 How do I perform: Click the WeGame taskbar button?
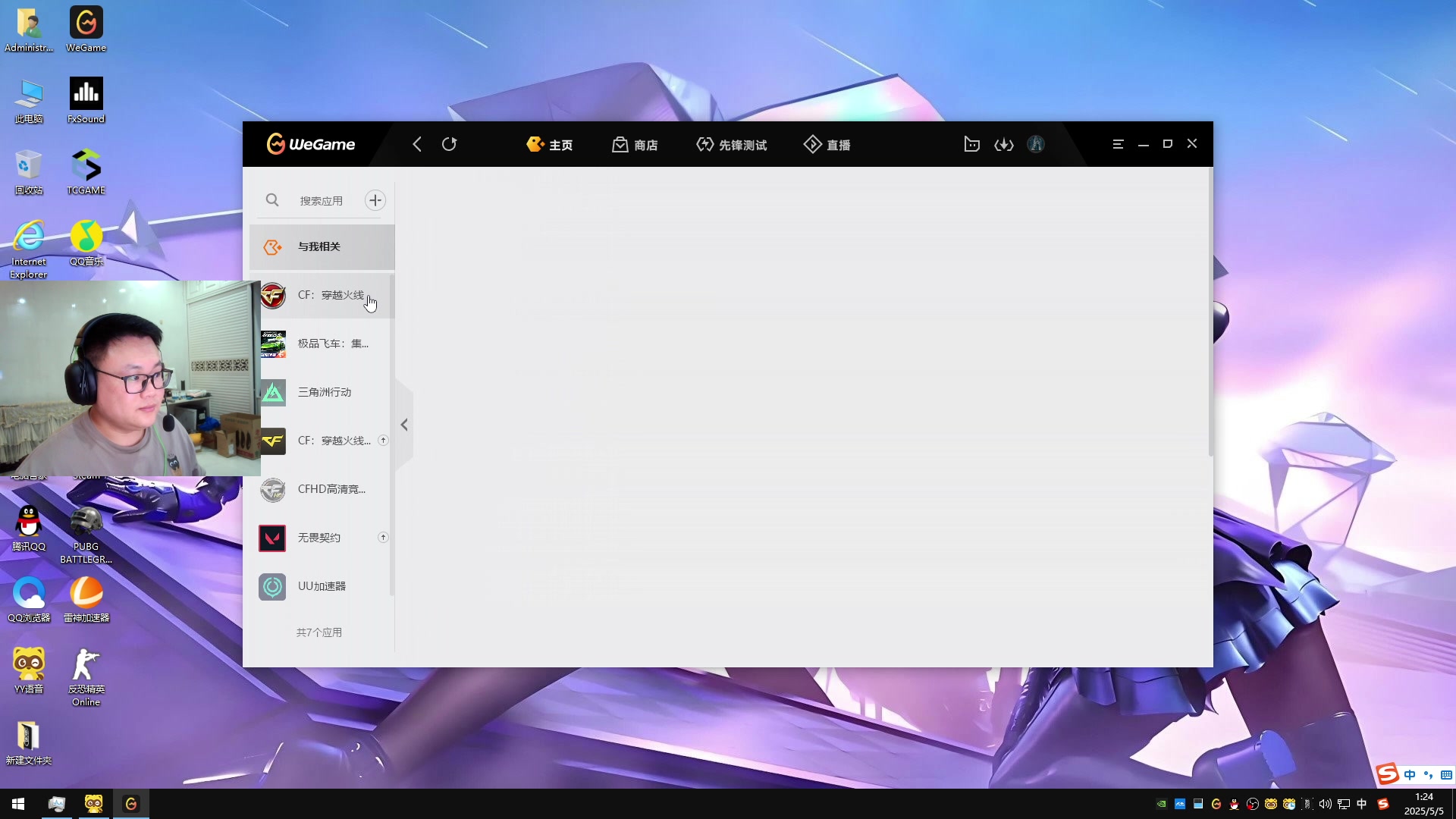click(131, 804)
